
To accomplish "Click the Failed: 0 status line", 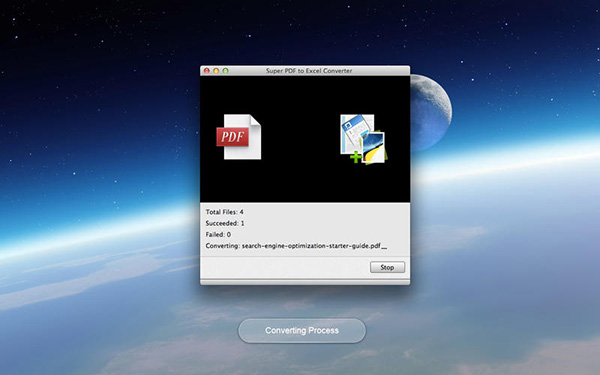I will [218, 234].
